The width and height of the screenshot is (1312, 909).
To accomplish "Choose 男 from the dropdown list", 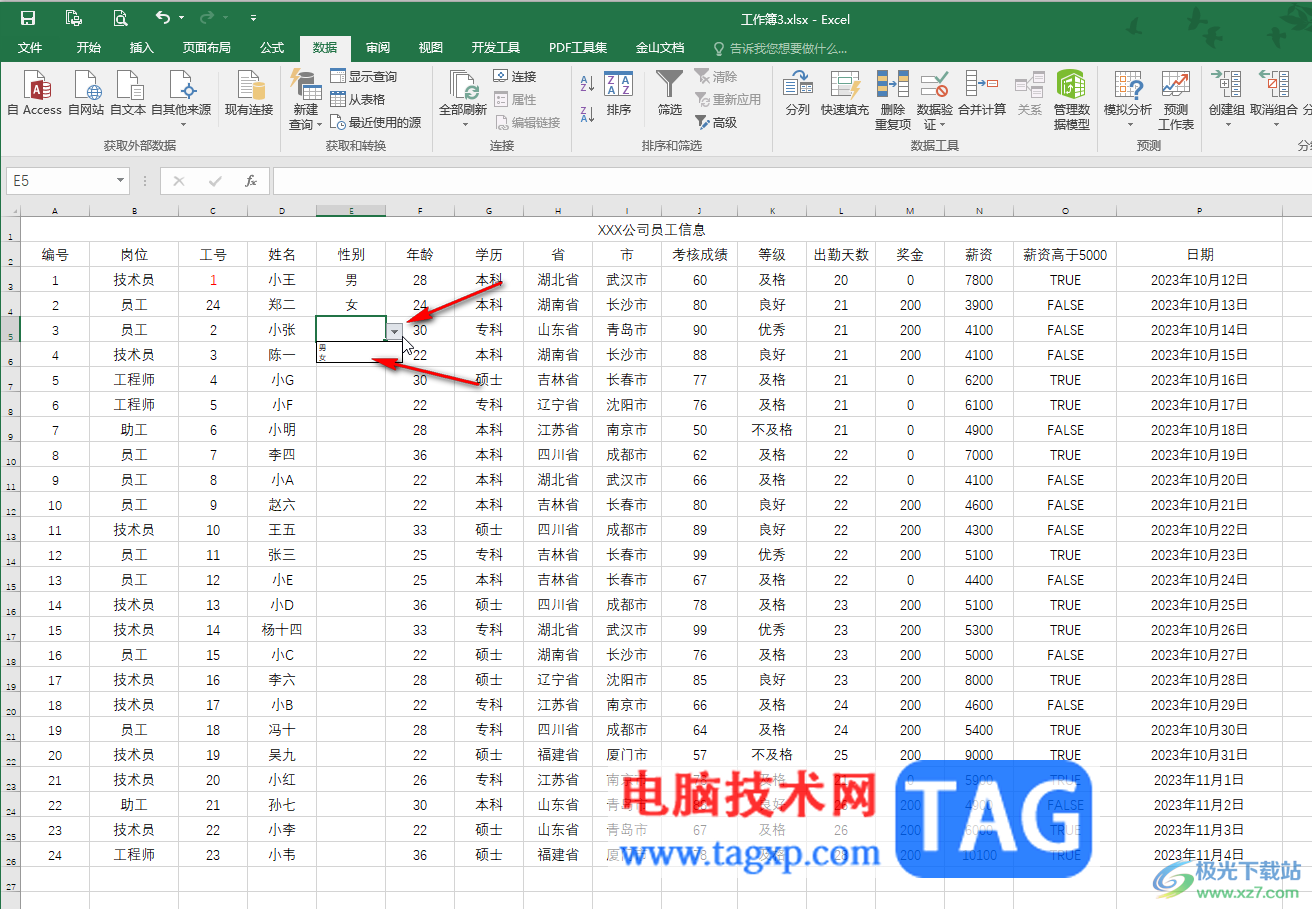I will click(x=358, y=347).
